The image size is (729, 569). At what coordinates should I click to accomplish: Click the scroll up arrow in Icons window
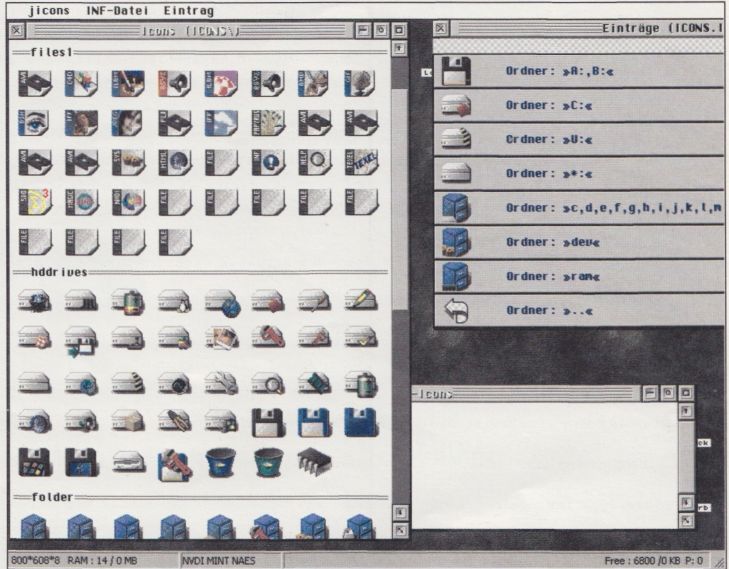click(399, 48)
